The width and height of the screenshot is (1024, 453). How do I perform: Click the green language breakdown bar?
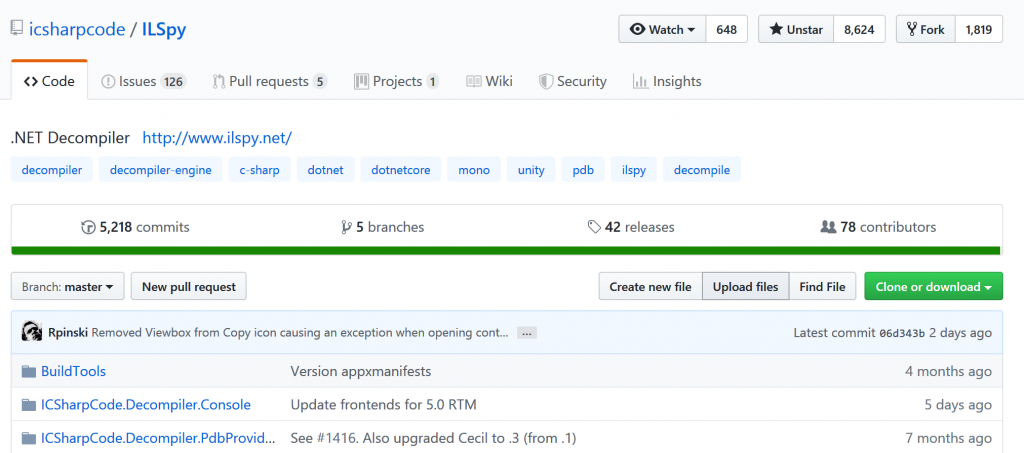click(x=506, y=251)
